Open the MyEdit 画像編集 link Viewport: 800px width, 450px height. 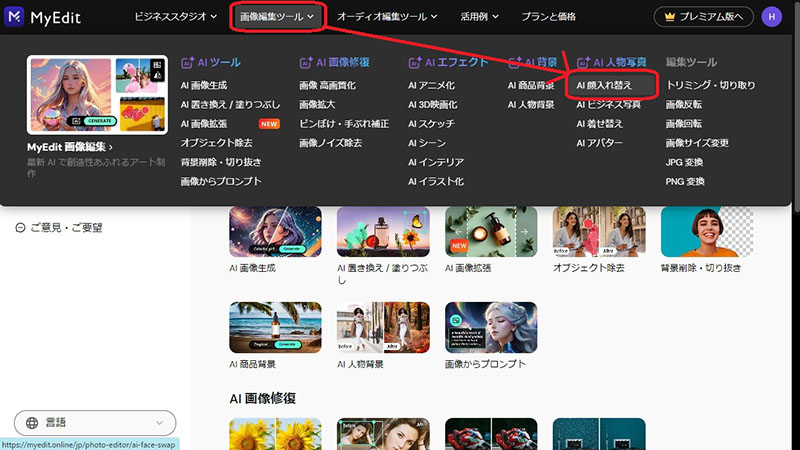(x=70, y=147)
